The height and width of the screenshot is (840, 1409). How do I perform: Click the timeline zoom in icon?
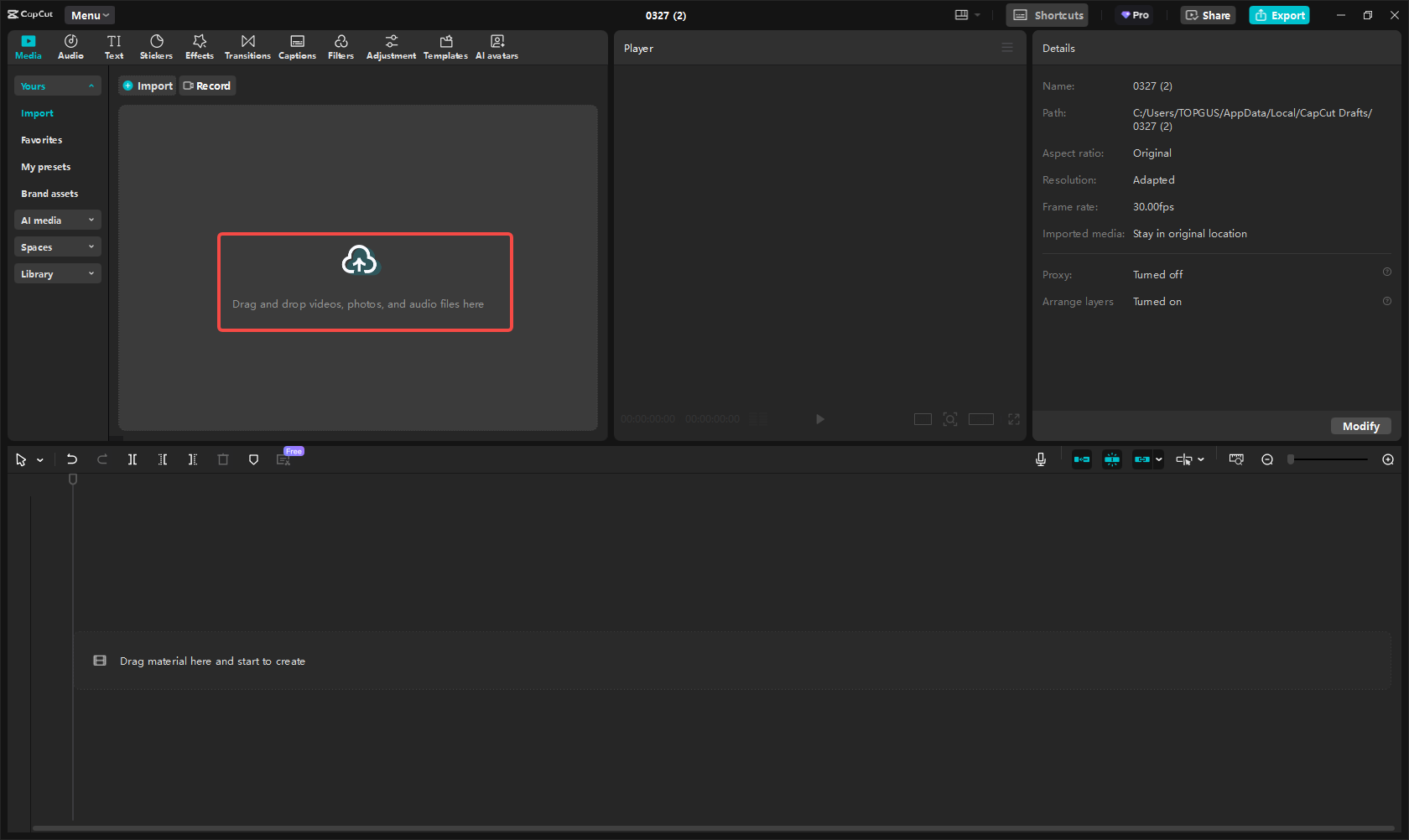1388,459
